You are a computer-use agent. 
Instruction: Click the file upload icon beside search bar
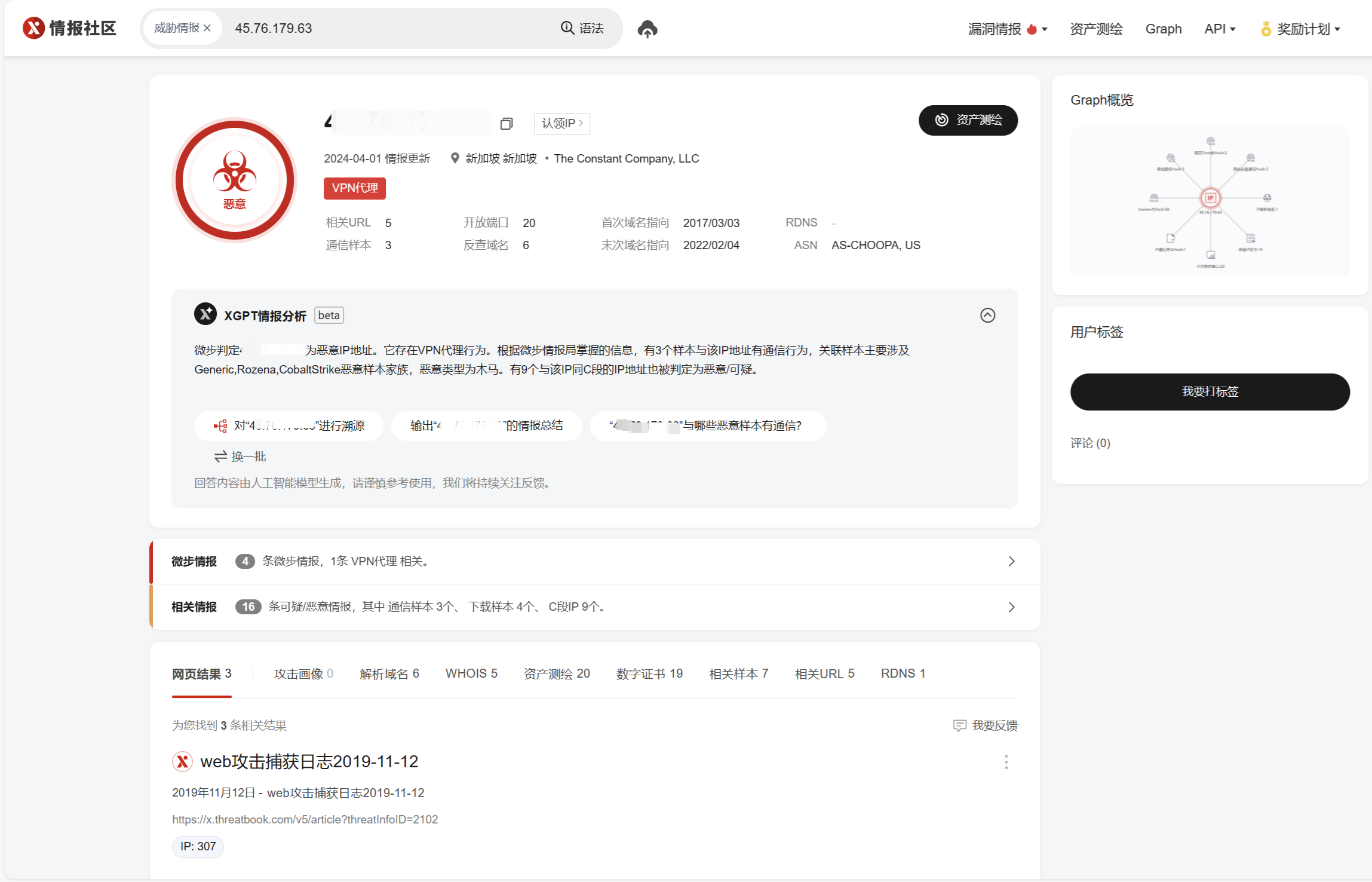647,29
